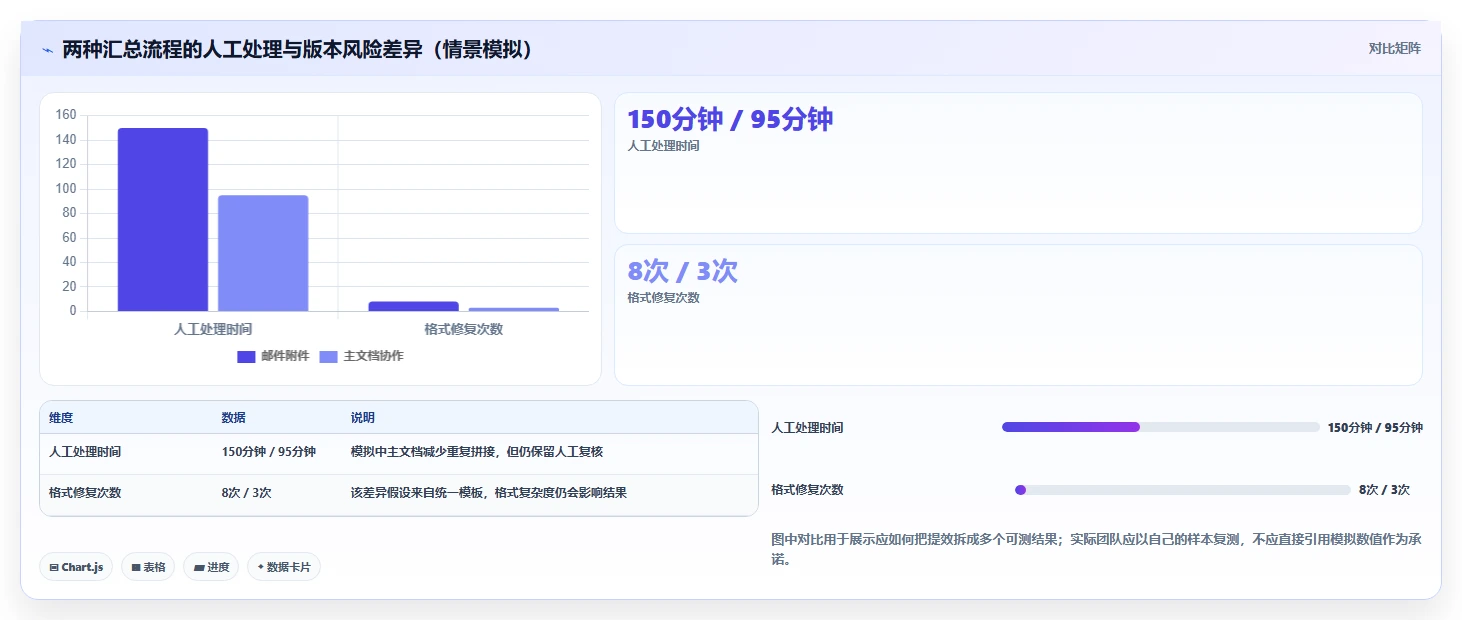Click the 150分钟 / 95分钟 table cell
The height and width of the screenshot is (620, 1462).
(269, 452)
